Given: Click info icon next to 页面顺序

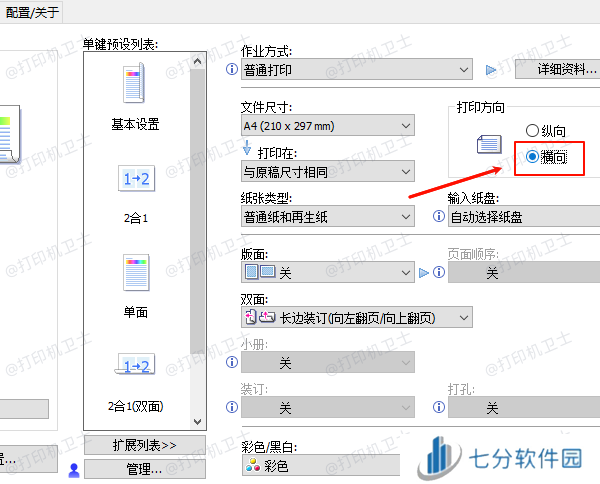Looking at the screenshot, I should (439, 272).
